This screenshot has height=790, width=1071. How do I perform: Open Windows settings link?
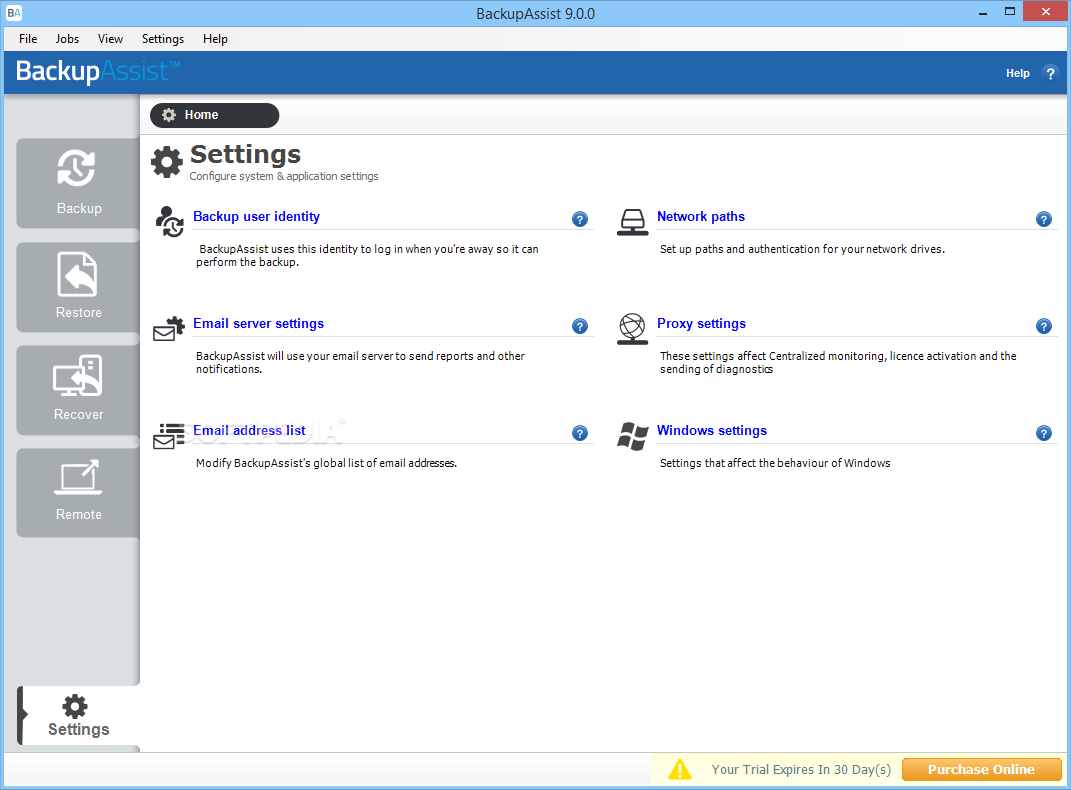click(712, 430)
